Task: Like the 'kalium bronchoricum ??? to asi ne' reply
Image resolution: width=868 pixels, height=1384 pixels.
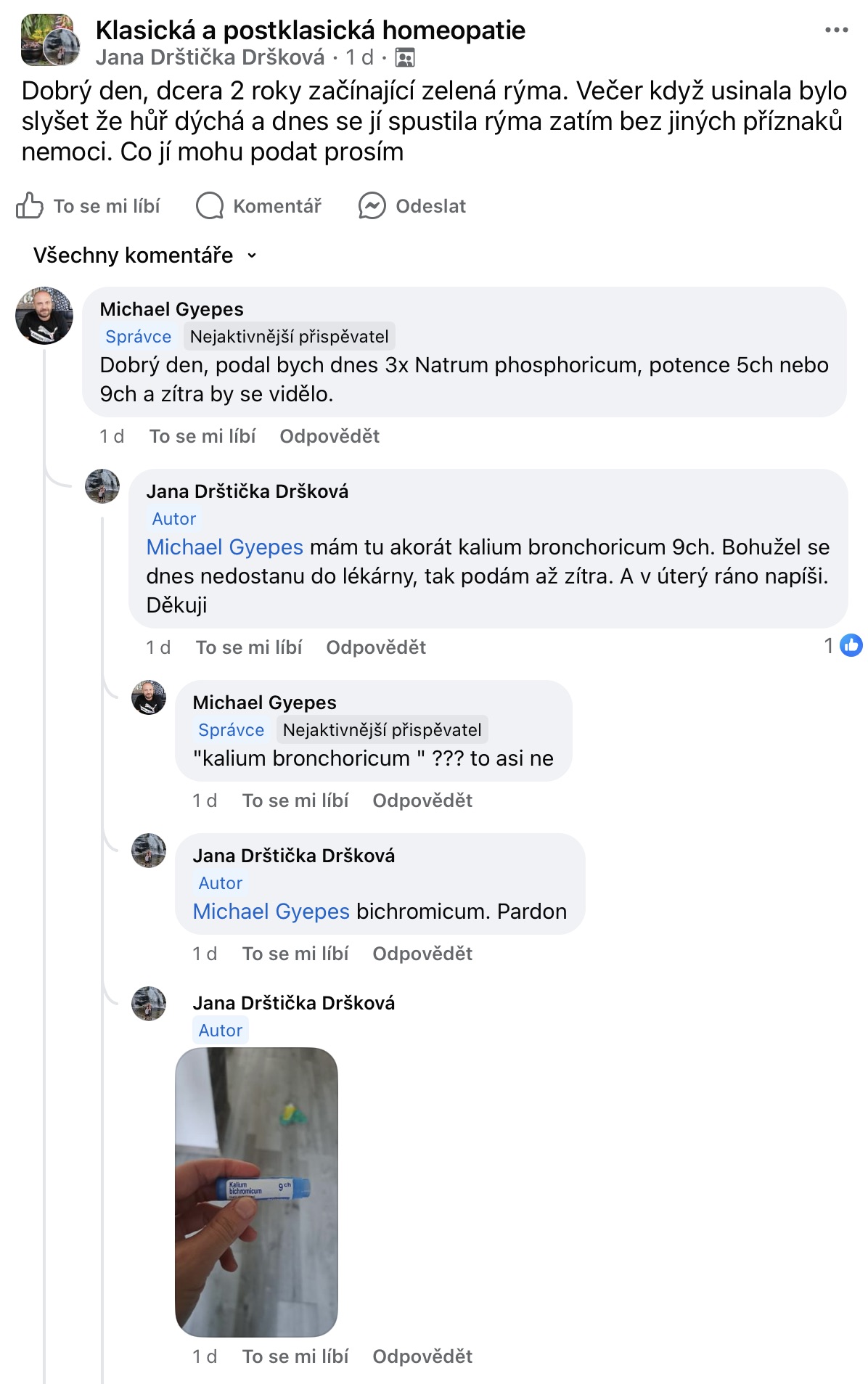Action: point(295,800)
